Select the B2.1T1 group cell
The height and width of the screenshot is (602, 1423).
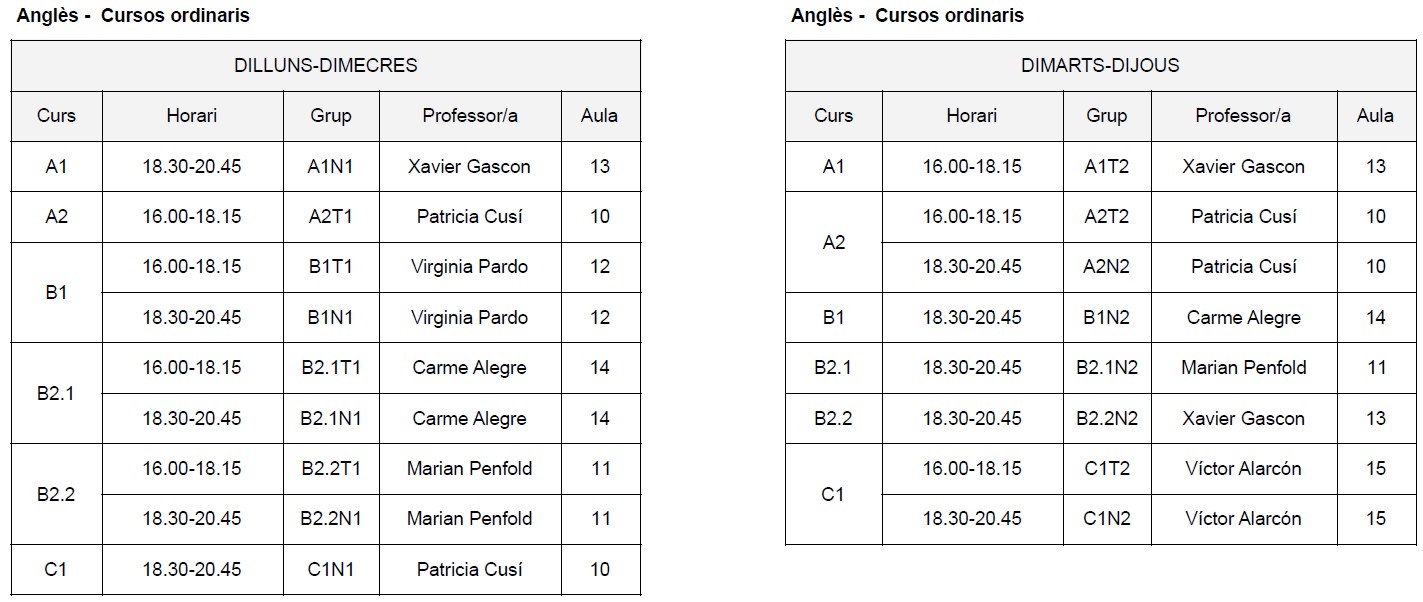(331, 368)
